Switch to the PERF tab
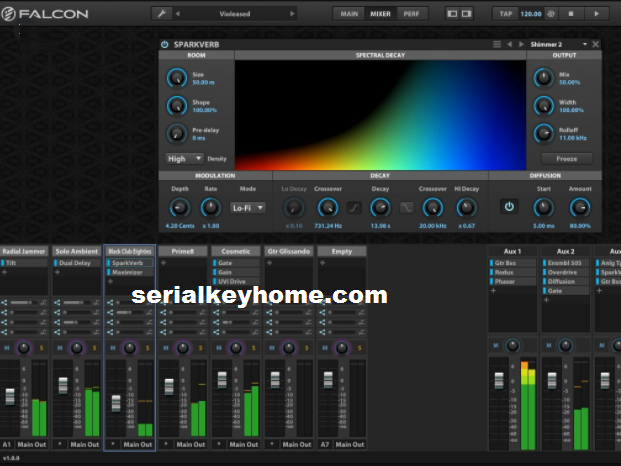 [x=411, y=14]
